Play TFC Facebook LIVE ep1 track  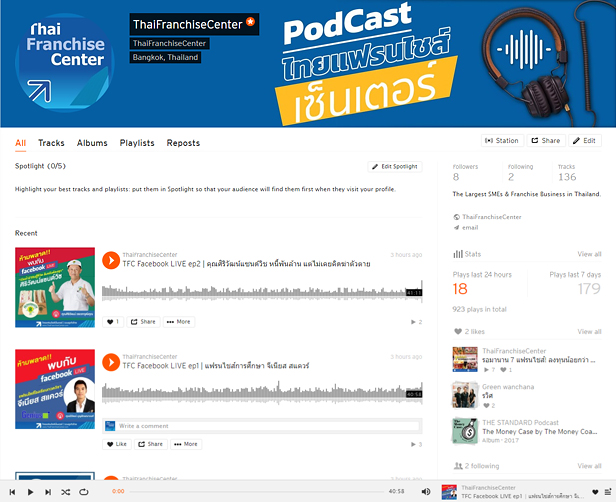(111, 362)
